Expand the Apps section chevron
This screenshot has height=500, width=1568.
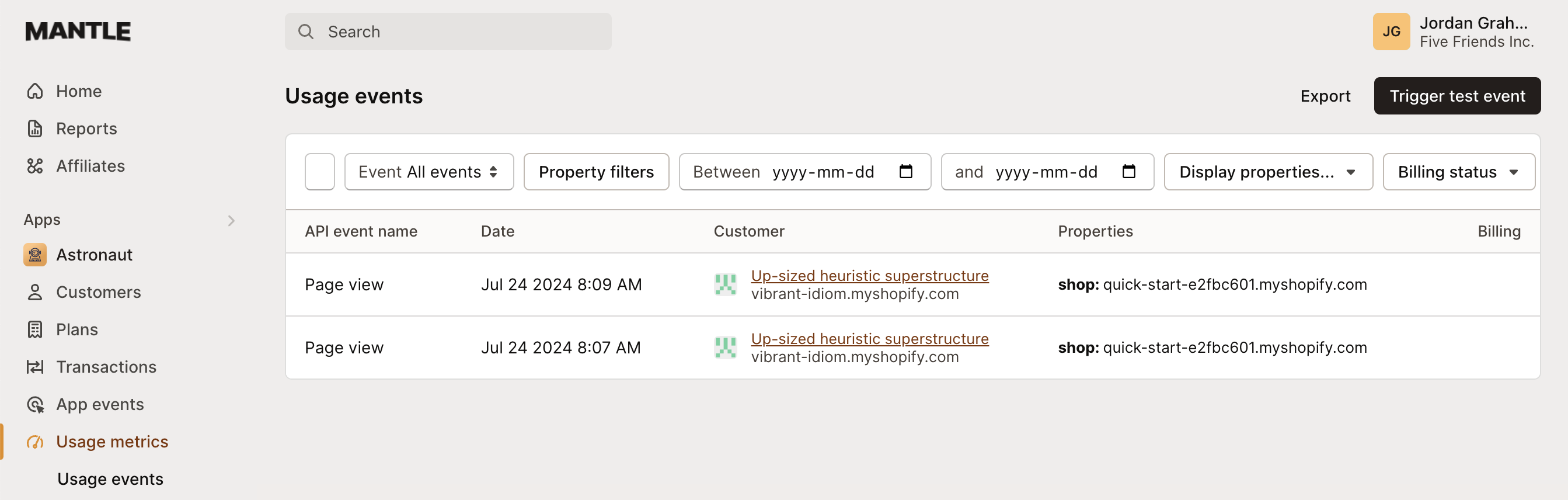coord(231,220)
